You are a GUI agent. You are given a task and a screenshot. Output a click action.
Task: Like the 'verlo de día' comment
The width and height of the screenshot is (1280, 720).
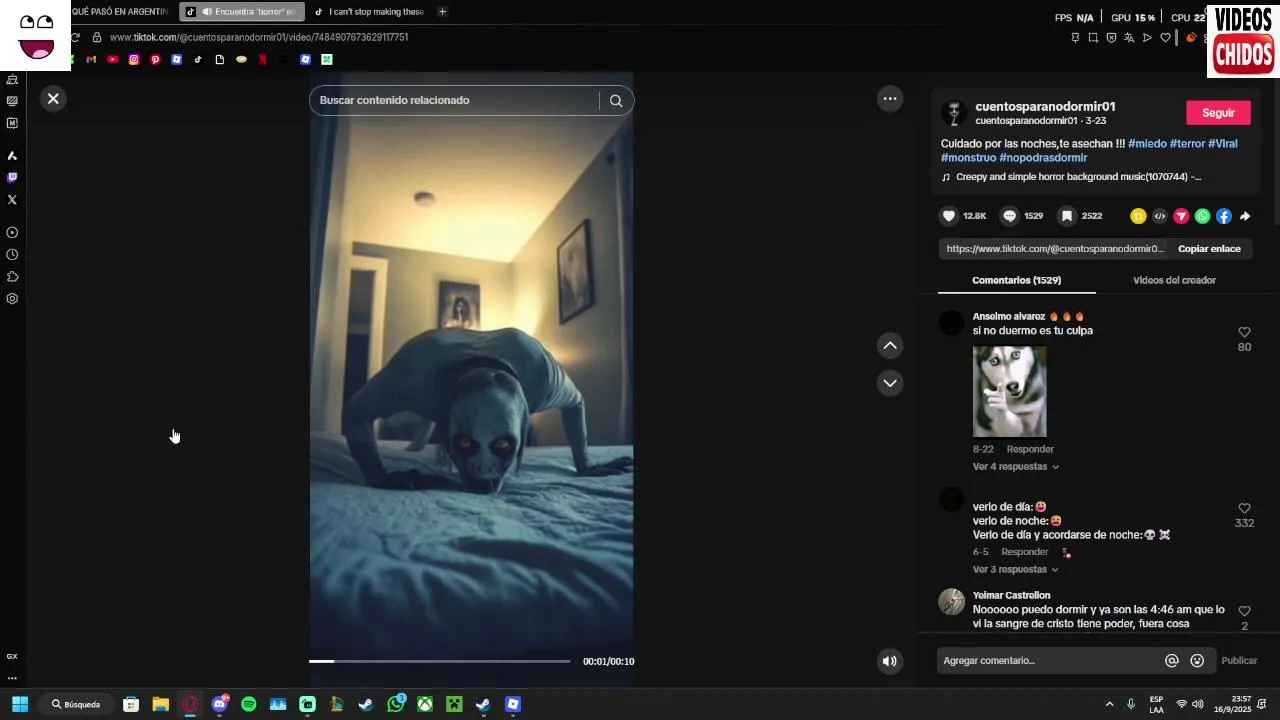1244,508
